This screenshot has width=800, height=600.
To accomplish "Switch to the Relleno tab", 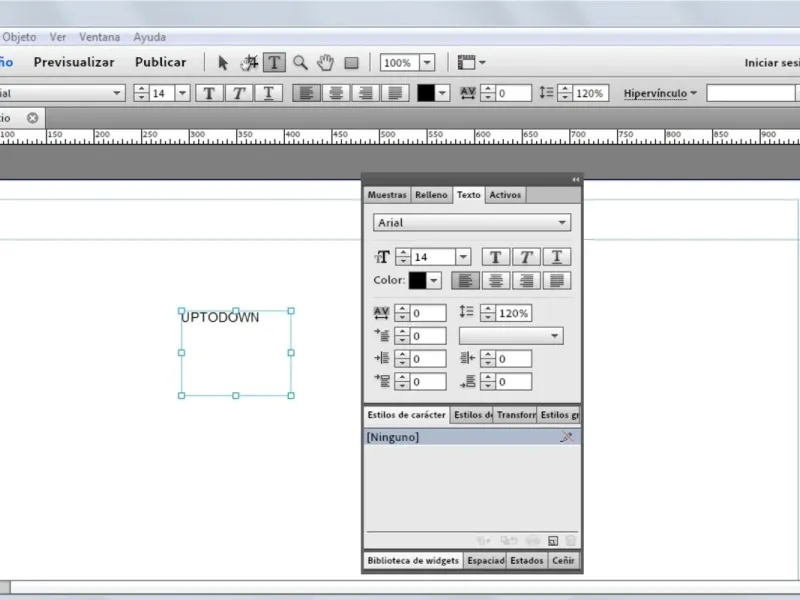I will coord(431,195).
